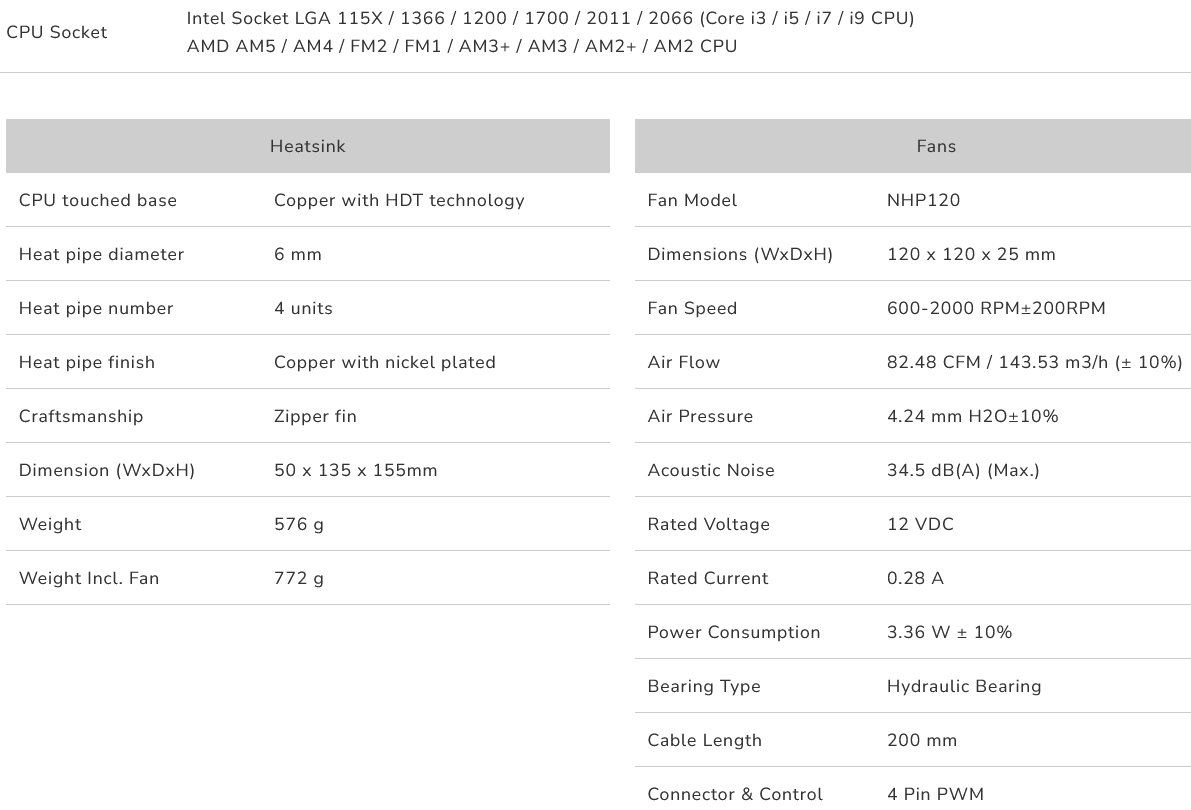Select the 50 x 135 x 155mm dimension value
The image size is (1191, 810).
click(355, 470)
